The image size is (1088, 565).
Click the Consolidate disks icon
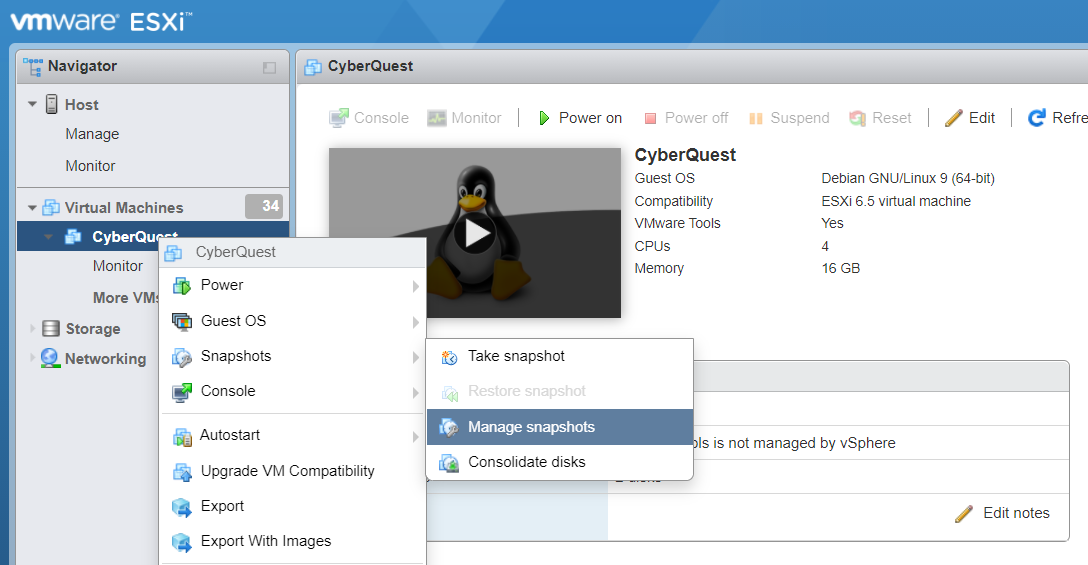(x=449, y=463)
